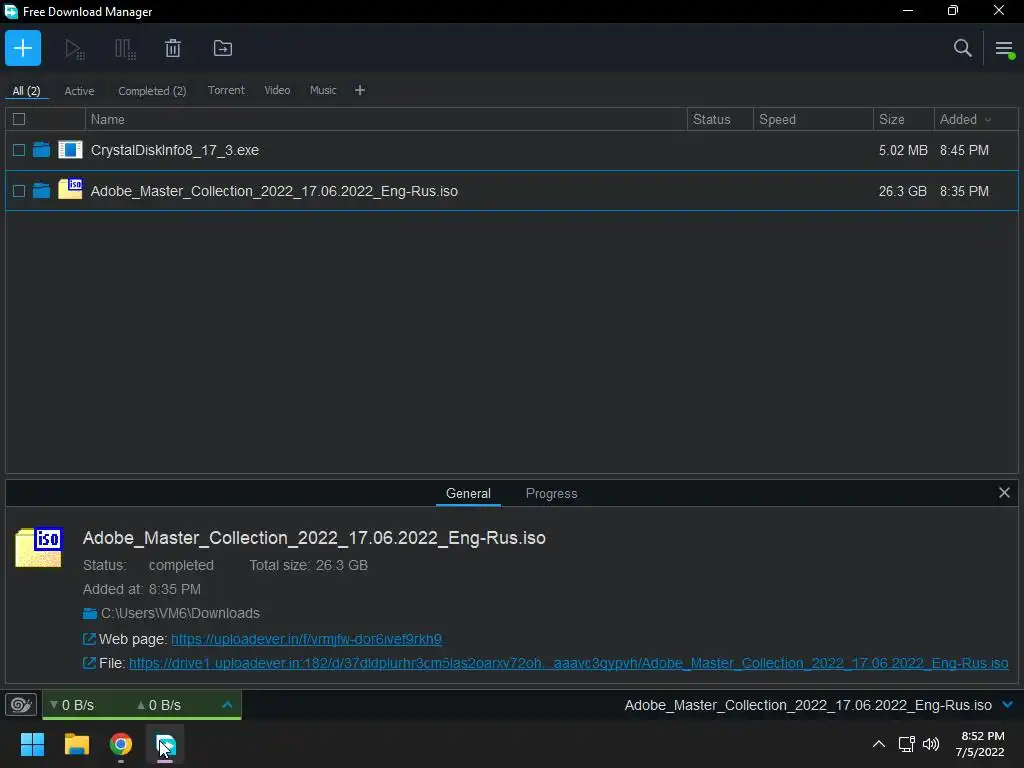Toggle snail speed mode icon
The width and height of the screenshot is (1024, 768).
point(21,705)
